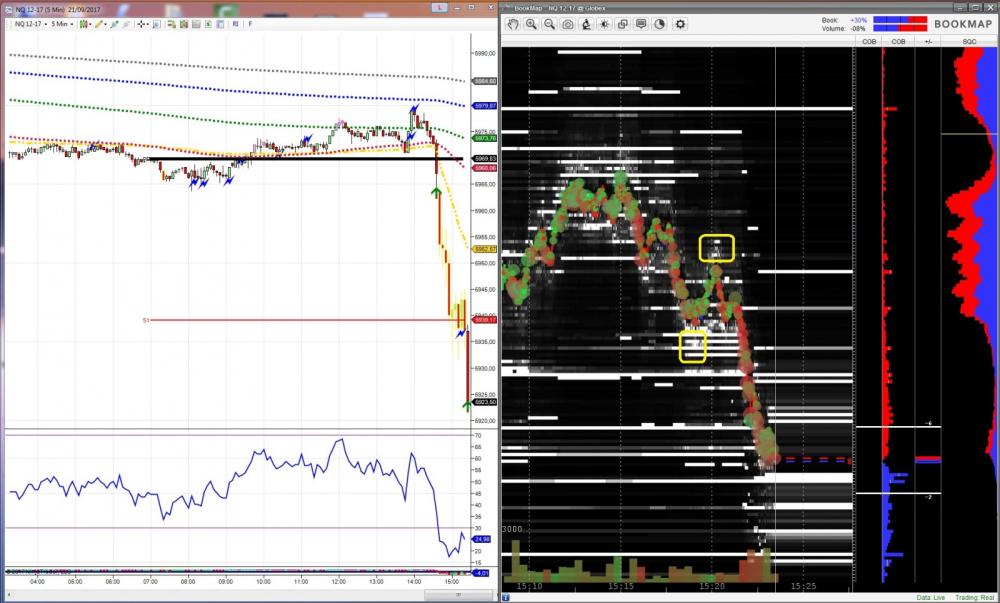Click the 12:00 time label on NQ chart
Screen dimensions: 1000x603
point(339,581)
